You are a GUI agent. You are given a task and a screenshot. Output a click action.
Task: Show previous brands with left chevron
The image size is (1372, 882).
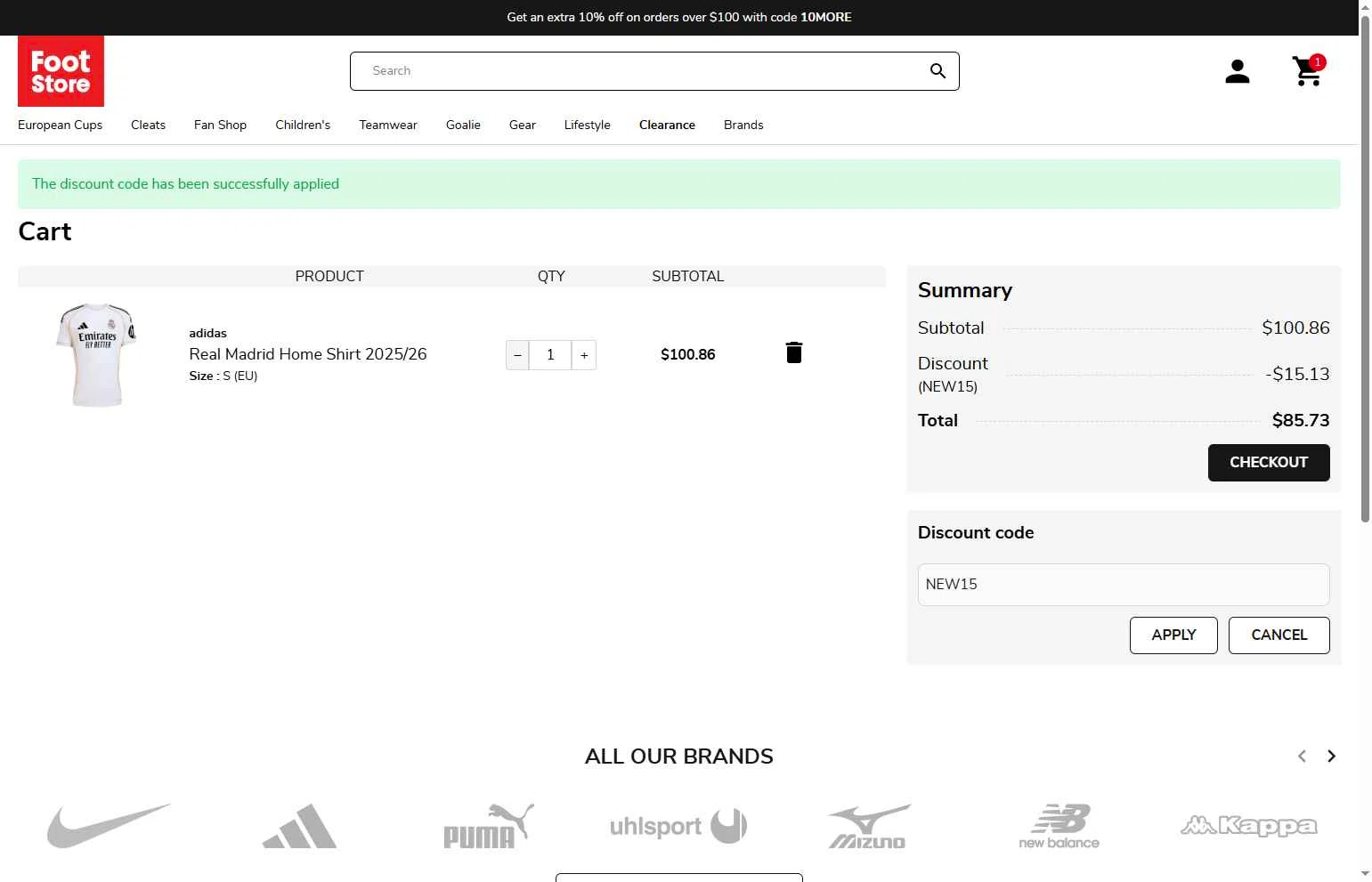coord(1302,756)
